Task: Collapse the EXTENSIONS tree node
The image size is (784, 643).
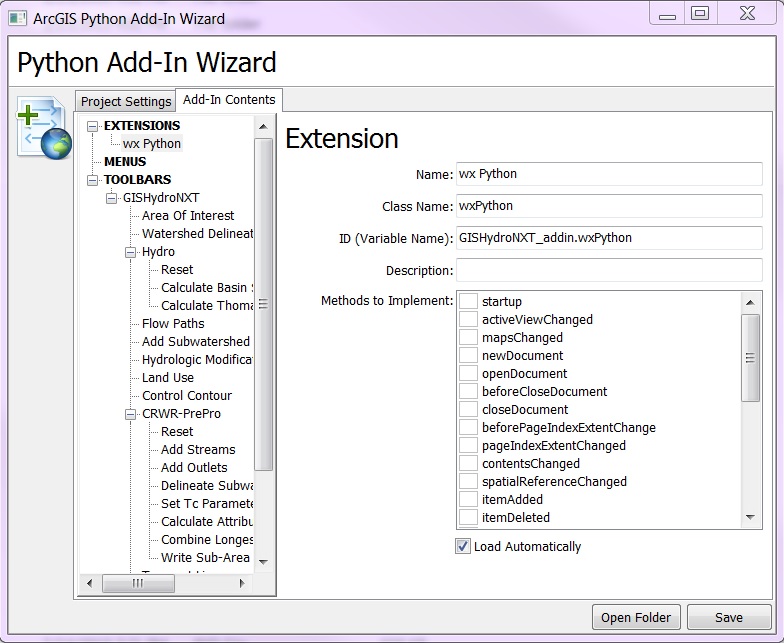Action: [92, 126]
